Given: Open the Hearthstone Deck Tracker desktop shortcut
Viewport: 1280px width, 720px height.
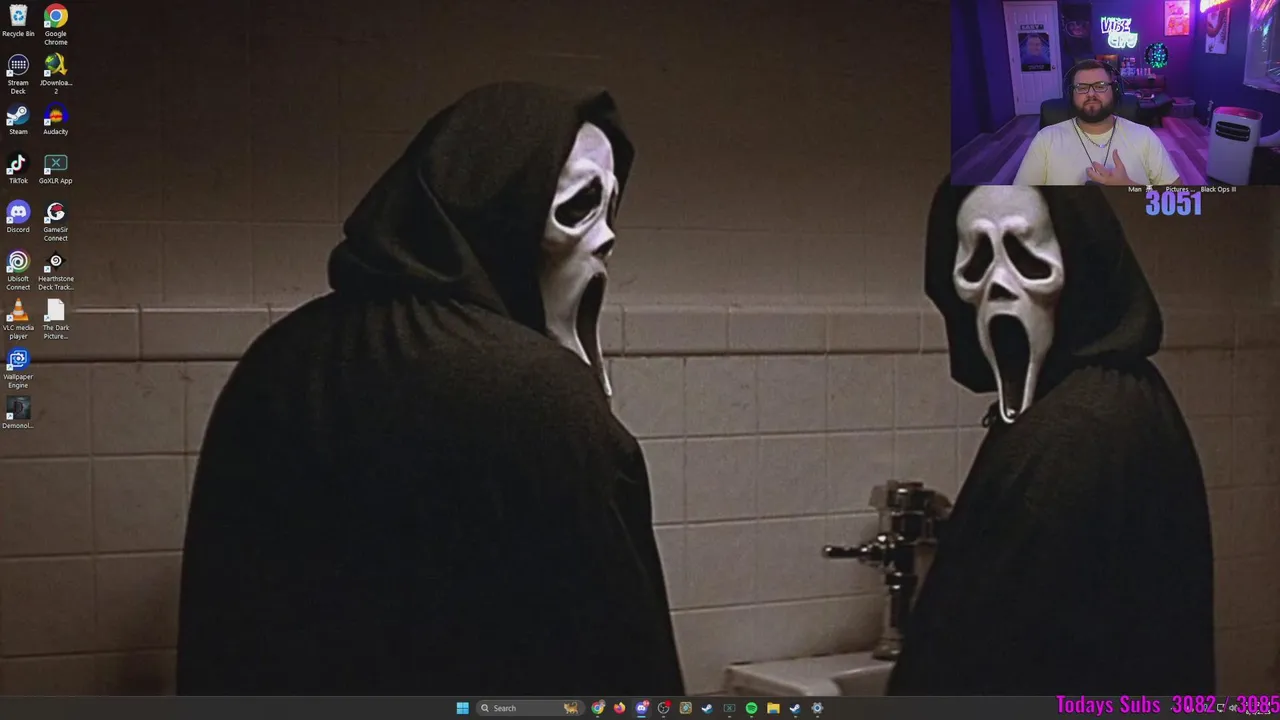Looking at the screenshot, I should click(56, 270).
